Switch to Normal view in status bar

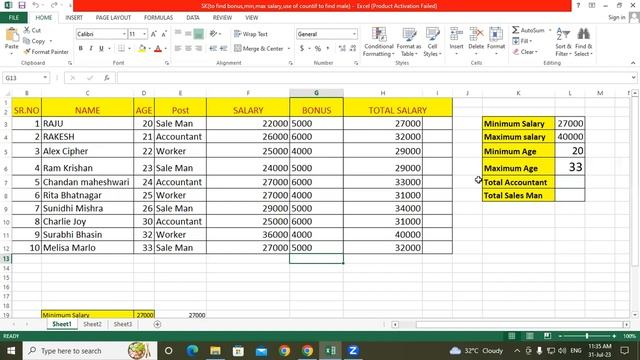511,336
